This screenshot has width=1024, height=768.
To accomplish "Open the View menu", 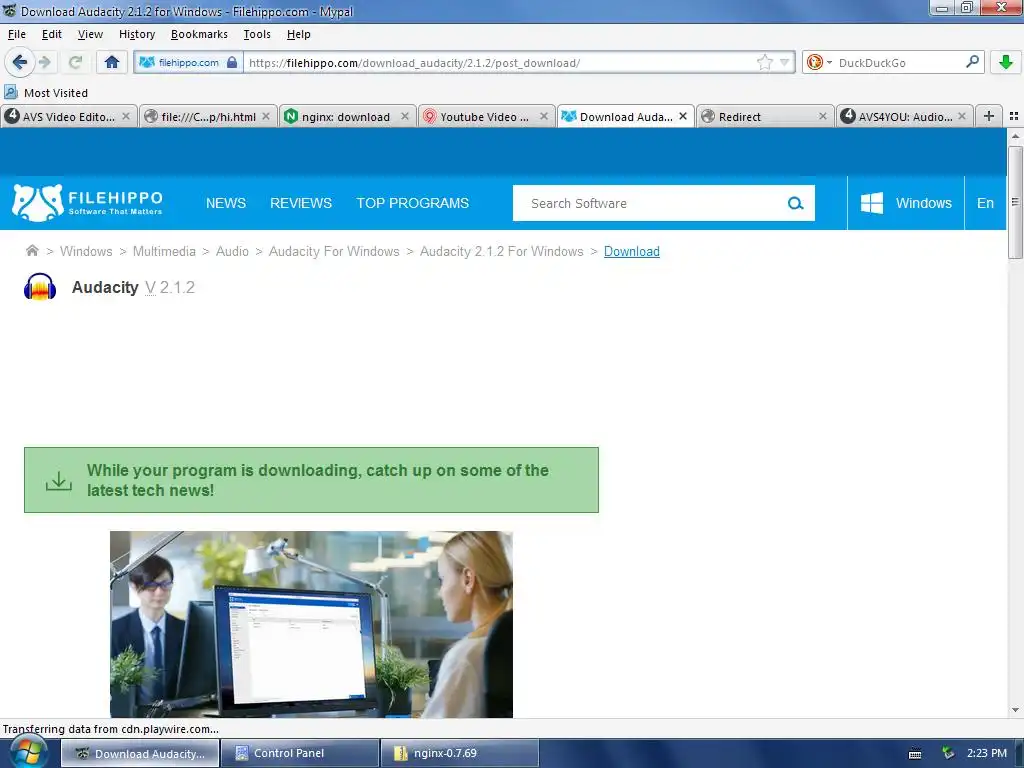I will 90,34.
